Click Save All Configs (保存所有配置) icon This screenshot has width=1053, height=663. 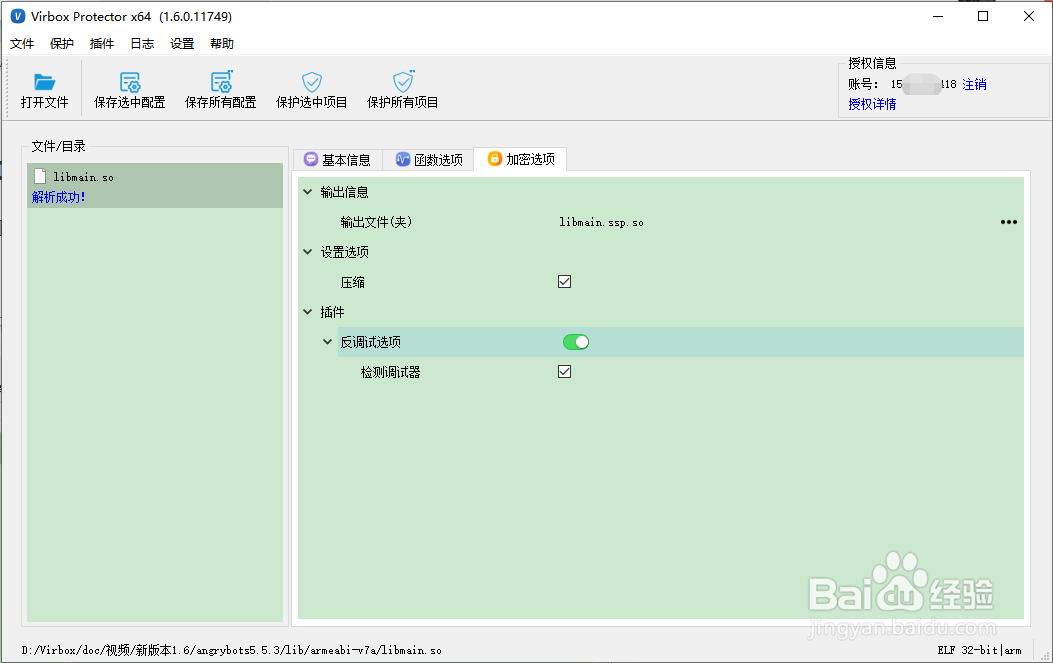click(221, 81)
